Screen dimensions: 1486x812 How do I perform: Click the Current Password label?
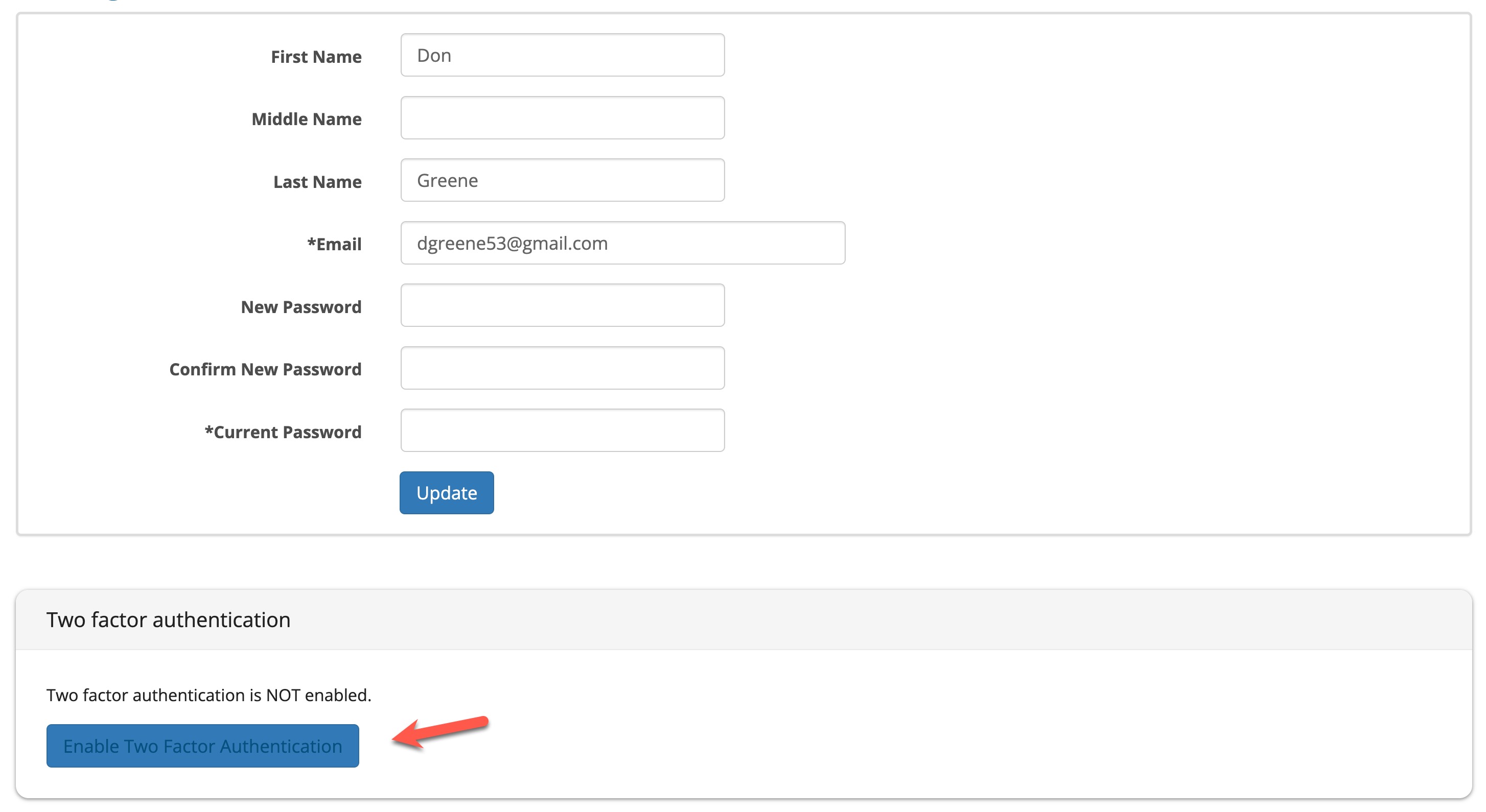(283, 432)
